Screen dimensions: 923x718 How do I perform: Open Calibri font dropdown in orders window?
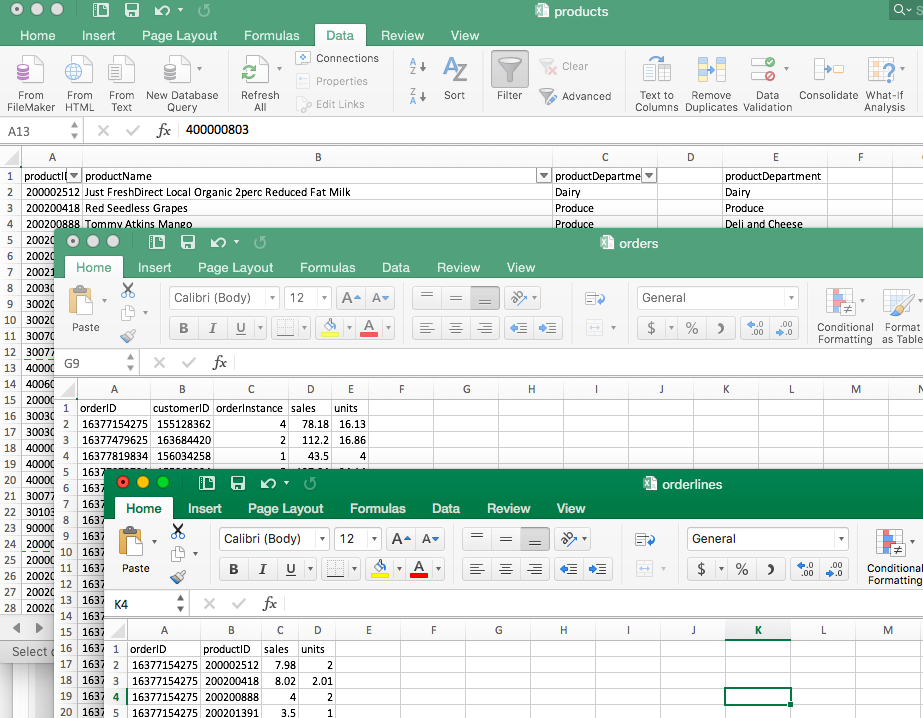pyautogui.click(x=271, y=298)
